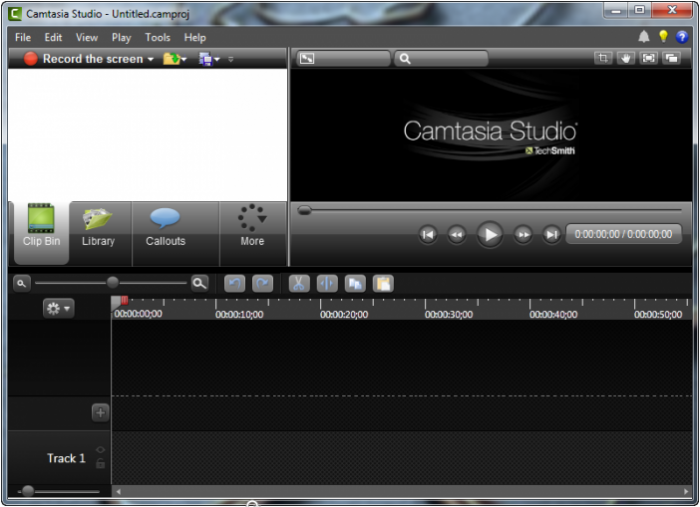
Task: Click the Copy icon on timeline toolbar
Action: pyautogui.click(x=355, y=283)
